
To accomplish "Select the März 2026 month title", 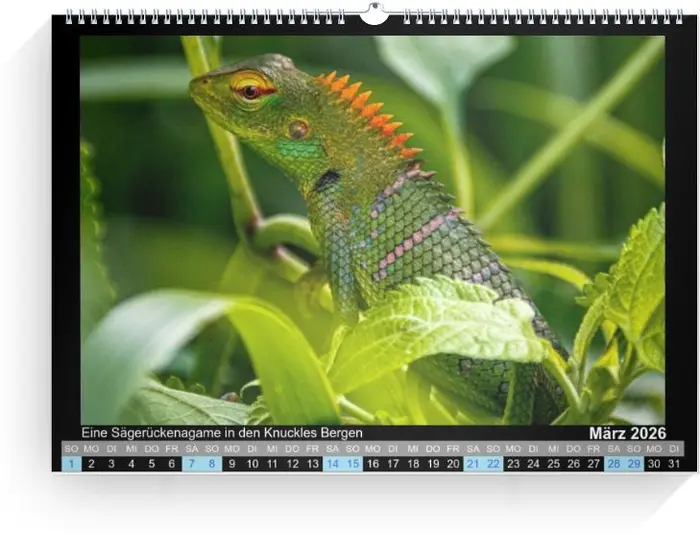I will (627, 433).
